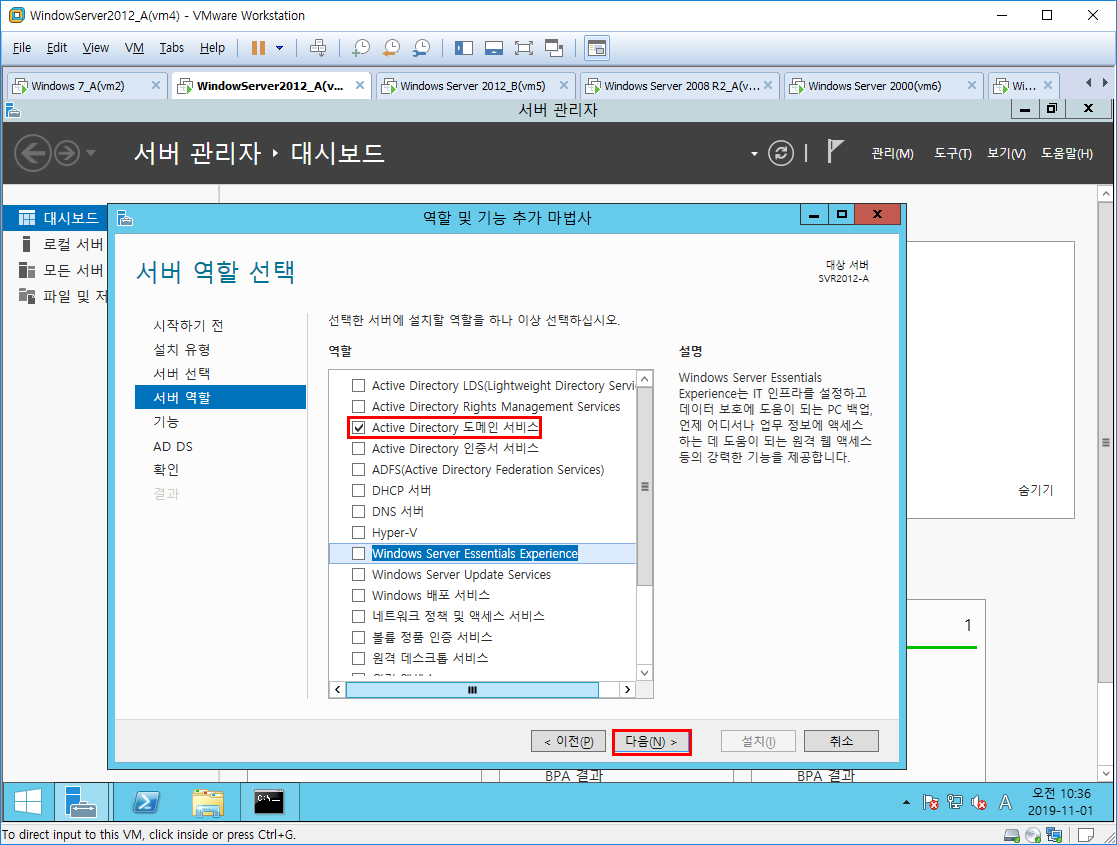The image size is (1117, 845).
Task: Go to 설치 유형 wizard step
Action: coord(182,350)
